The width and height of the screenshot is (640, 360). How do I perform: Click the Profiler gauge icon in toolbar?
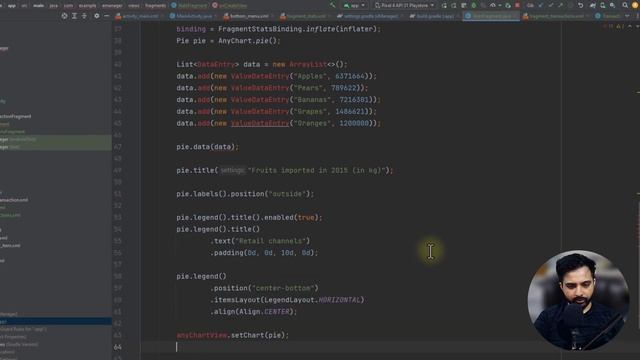[493, 5]
